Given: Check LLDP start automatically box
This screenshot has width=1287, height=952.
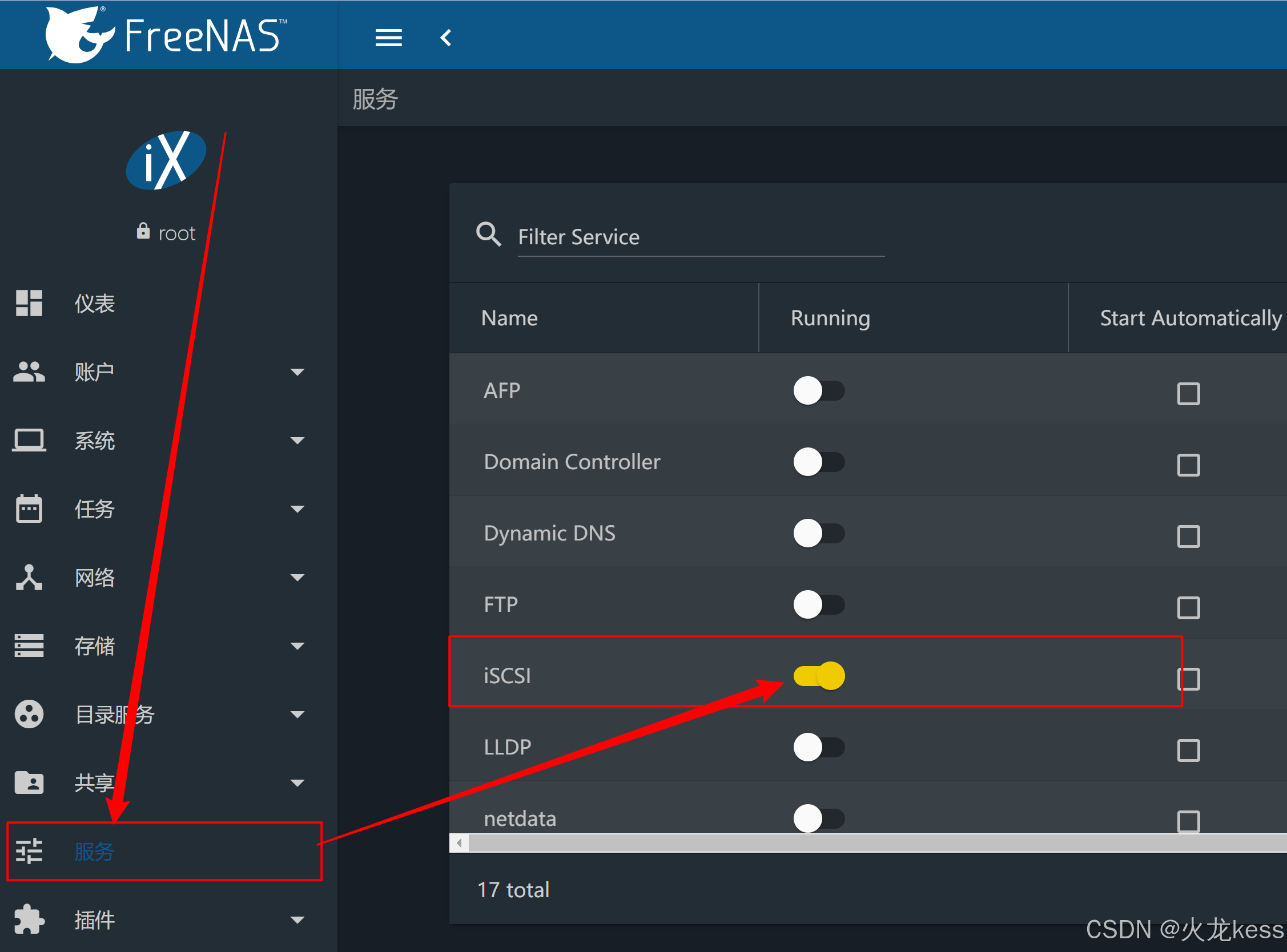Looking at the screenshot, I should pos(1188,751).
